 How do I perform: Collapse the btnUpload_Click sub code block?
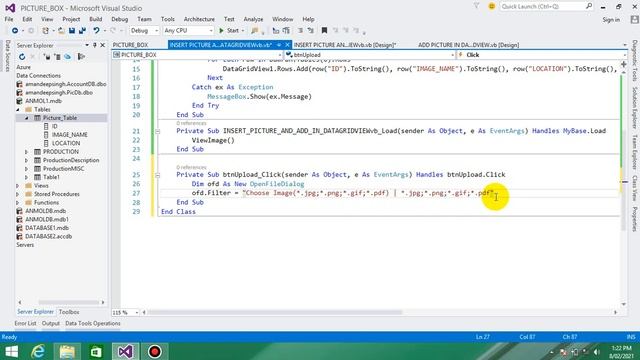[x=158, y=175]
